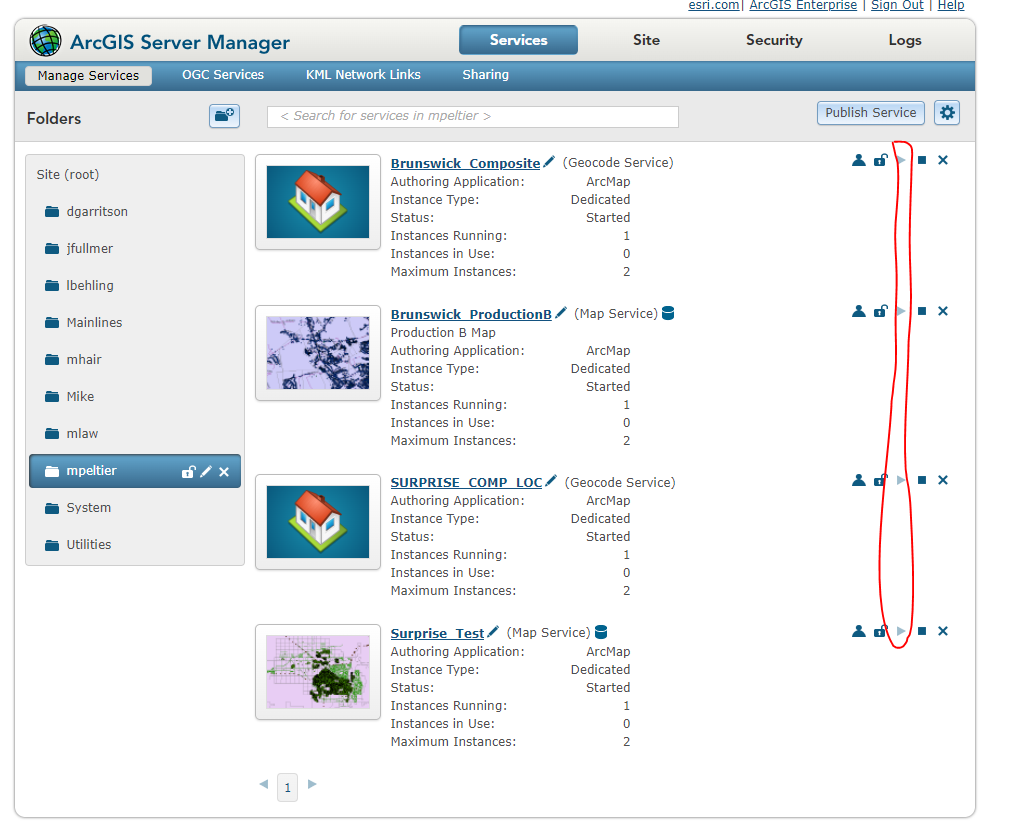Screen dimensions: 1011x832
Task: Edit Brunswick_ProductionB service with pencil icon
Action: pyautogui.click(x=561, y=313)
